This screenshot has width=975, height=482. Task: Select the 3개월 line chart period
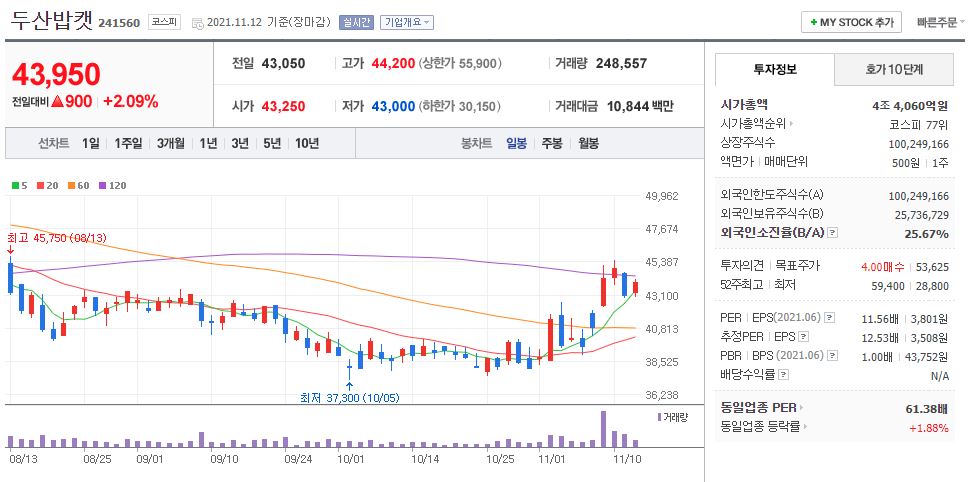[171, 144]
